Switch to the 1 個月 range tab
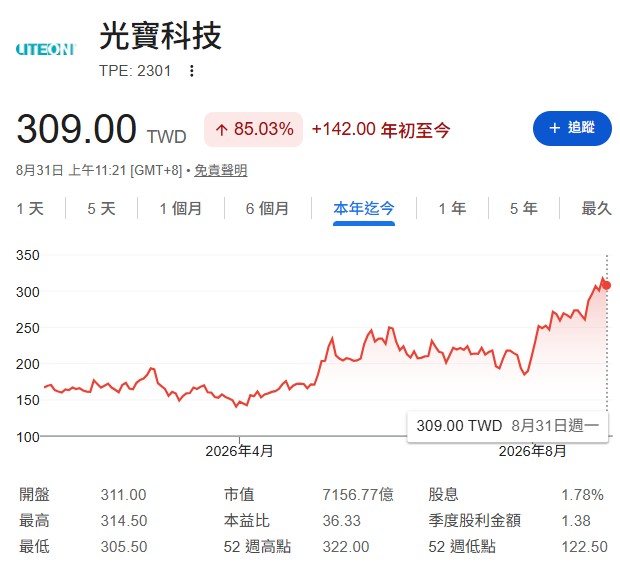The height and width of the screenshot is (574, 620). [181, 208]
